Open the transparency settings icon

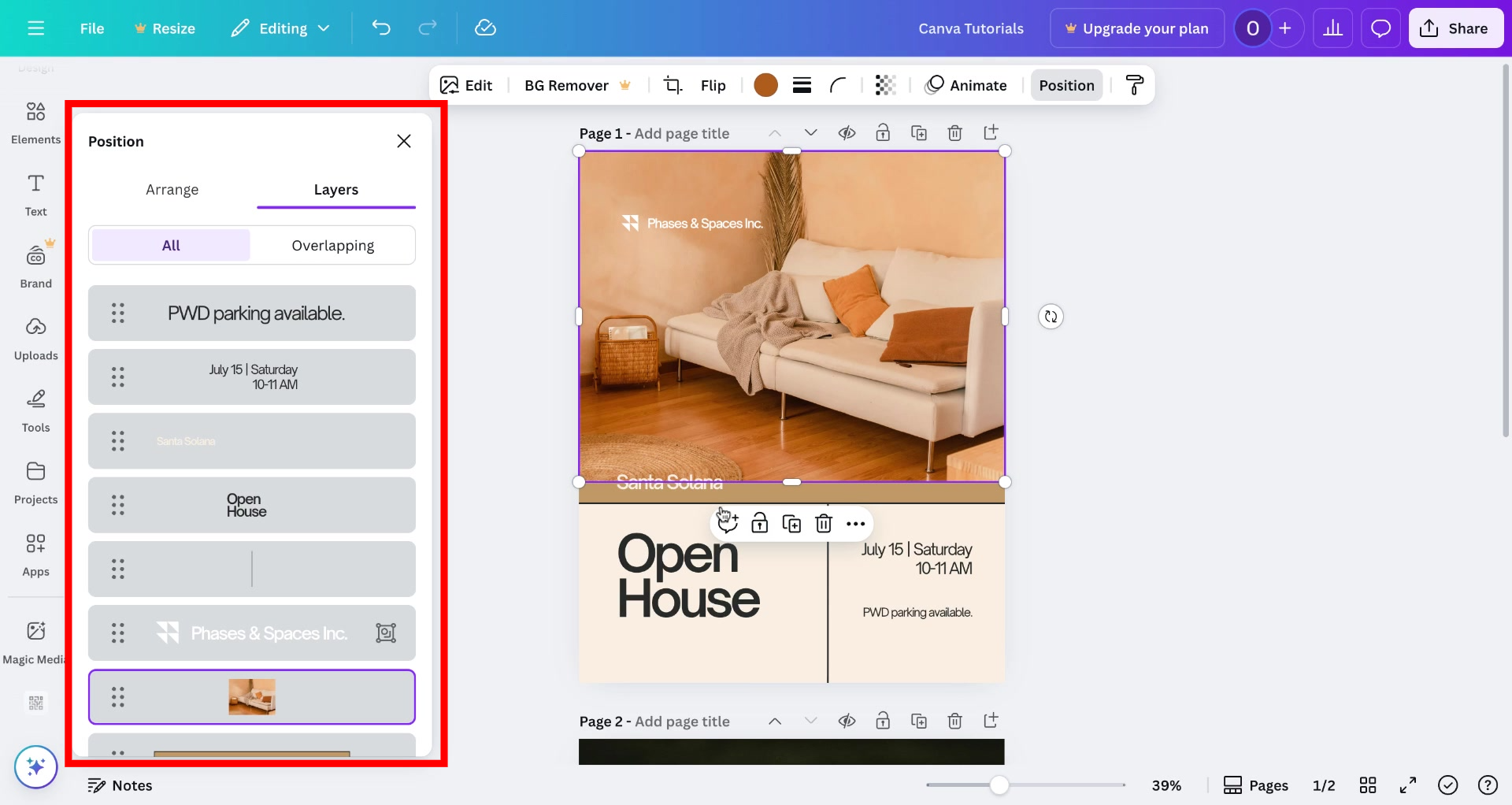click(x=885, y=85)
